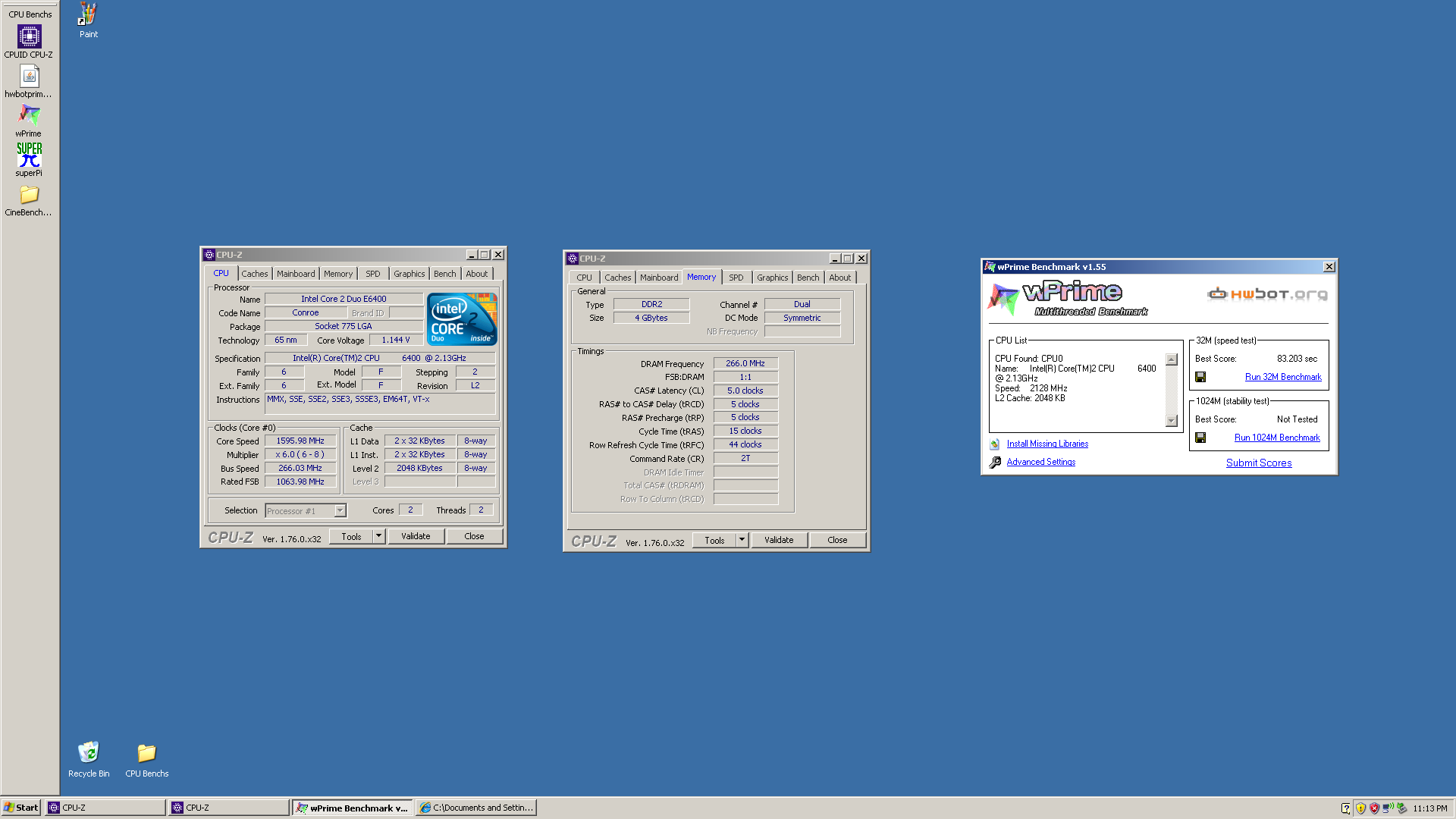Screen dimensions: 1456x819
Task: Click Tools button in left CPU-Z window
Action: pos(351,536)
